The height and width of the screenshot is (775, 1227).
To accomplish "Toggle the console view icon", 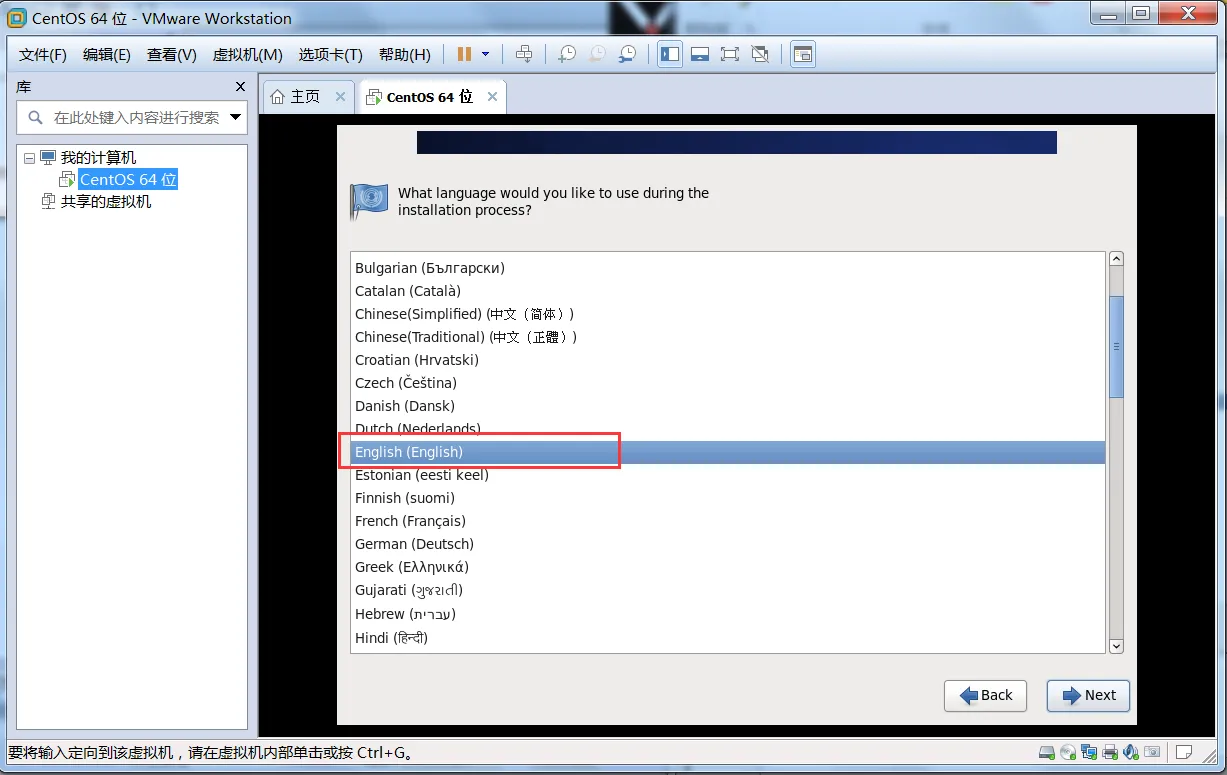I will (x=803, y=54).
